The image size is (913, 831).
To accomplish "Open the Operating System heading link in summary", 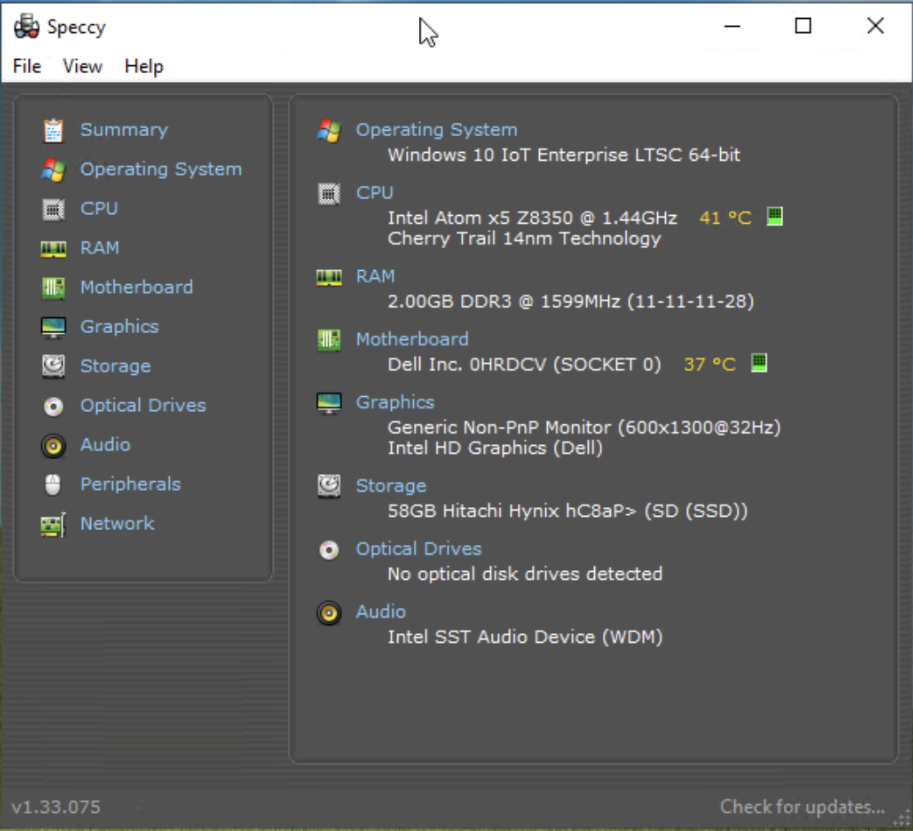I will 437,130.
